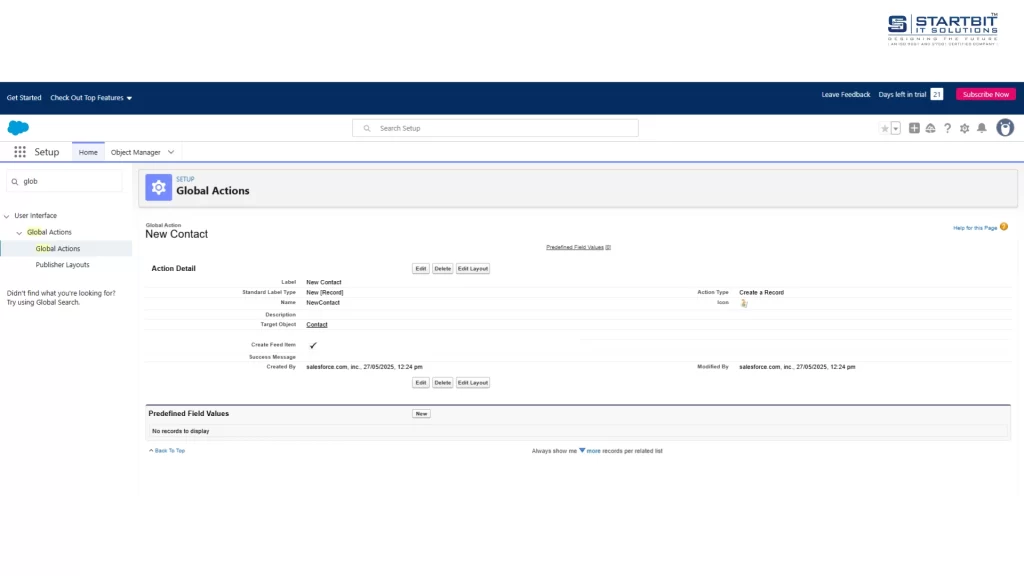This screenshot has width=1024, height=576.
Task: Click the Subscribe Now button
Action: [985, 95]
